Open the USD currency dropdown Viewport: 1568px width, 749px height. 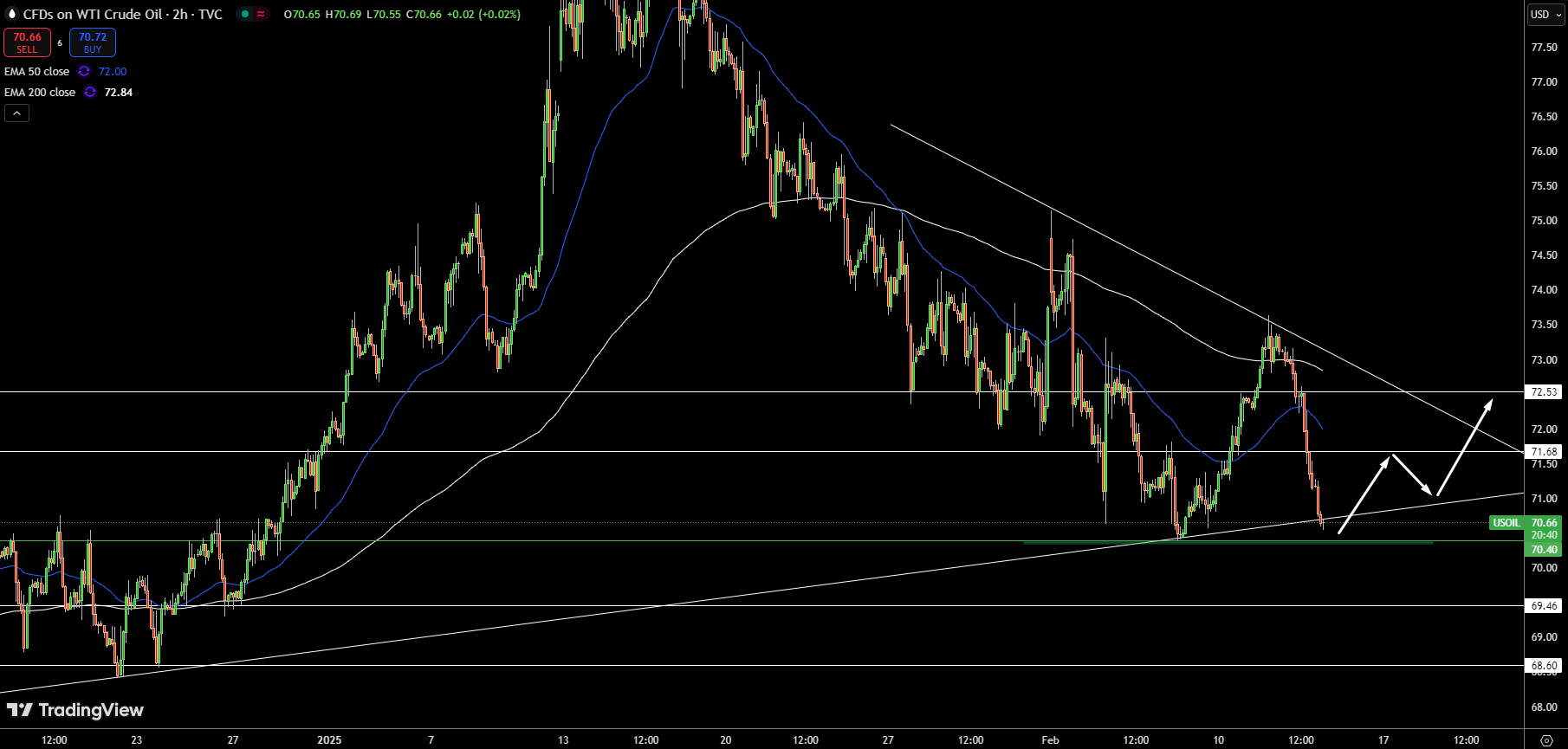(x=1545, y=14)
